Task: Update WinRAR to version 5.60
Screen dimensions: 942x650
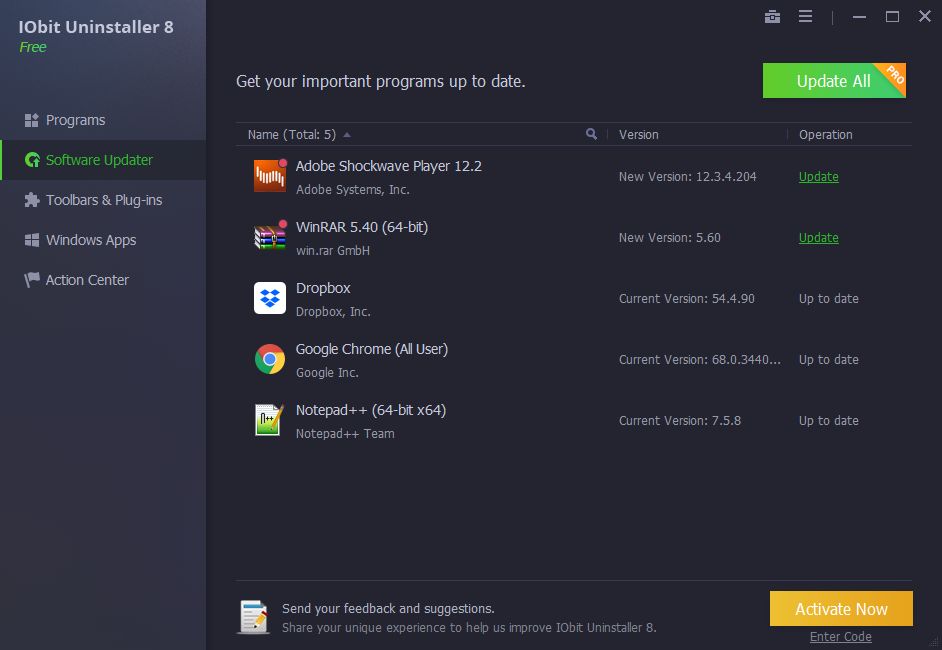Action: pyautogui.click(x=818, y=238)
